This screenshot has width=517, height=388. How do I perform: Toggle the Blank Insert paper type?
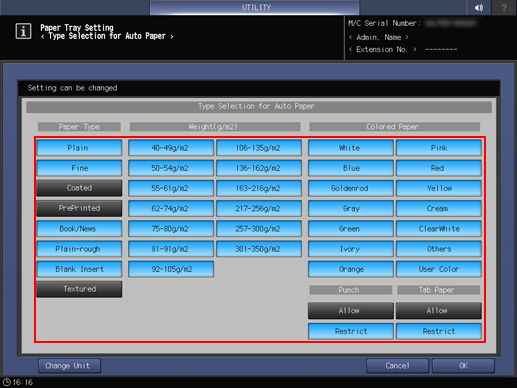[x=79, y=269]
